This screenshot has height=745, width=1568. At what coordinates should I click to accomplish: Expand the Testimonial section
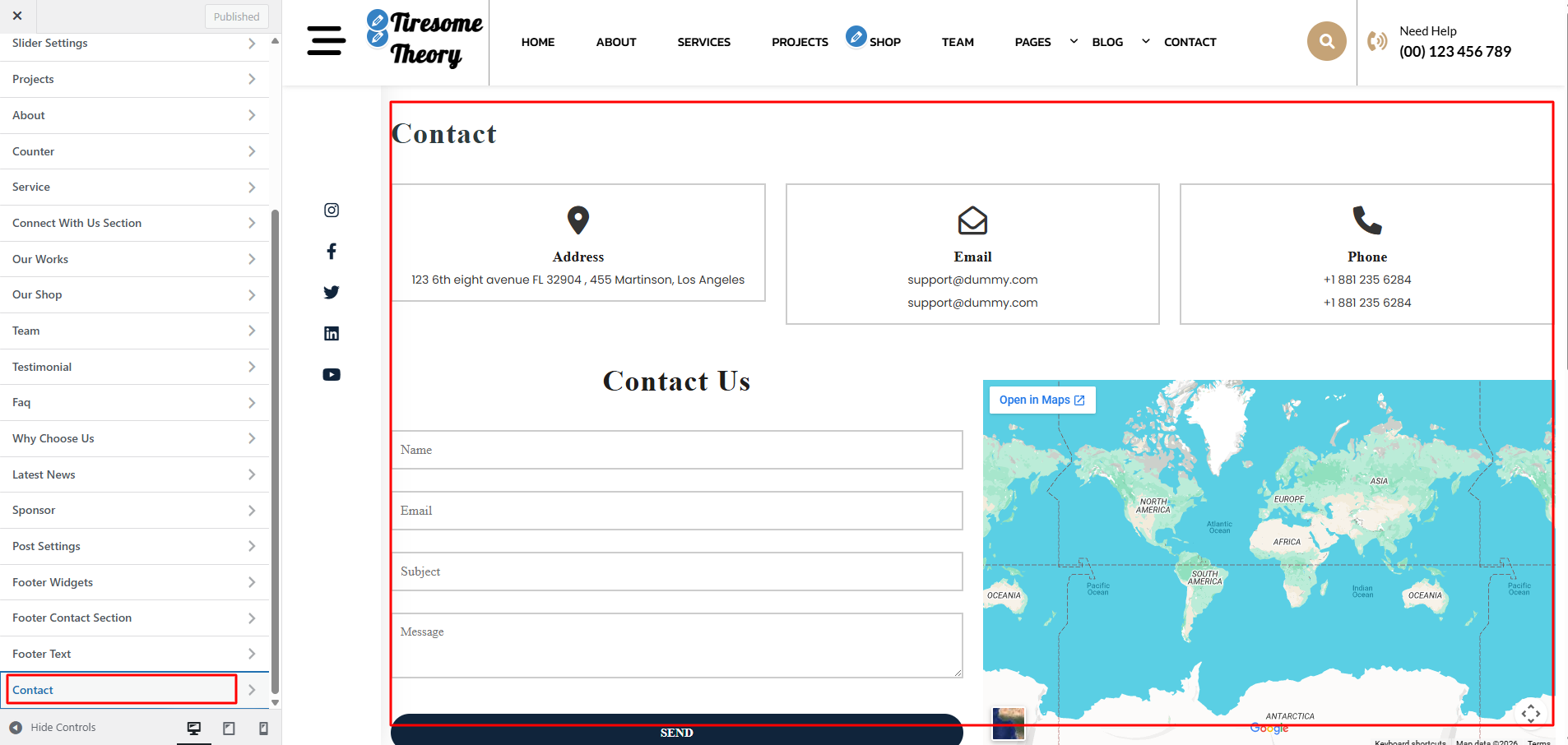click(135, 367)
